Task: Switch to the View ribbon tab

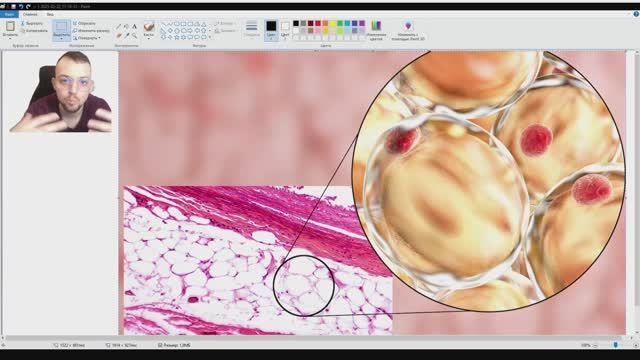Action: click(50, 14)
